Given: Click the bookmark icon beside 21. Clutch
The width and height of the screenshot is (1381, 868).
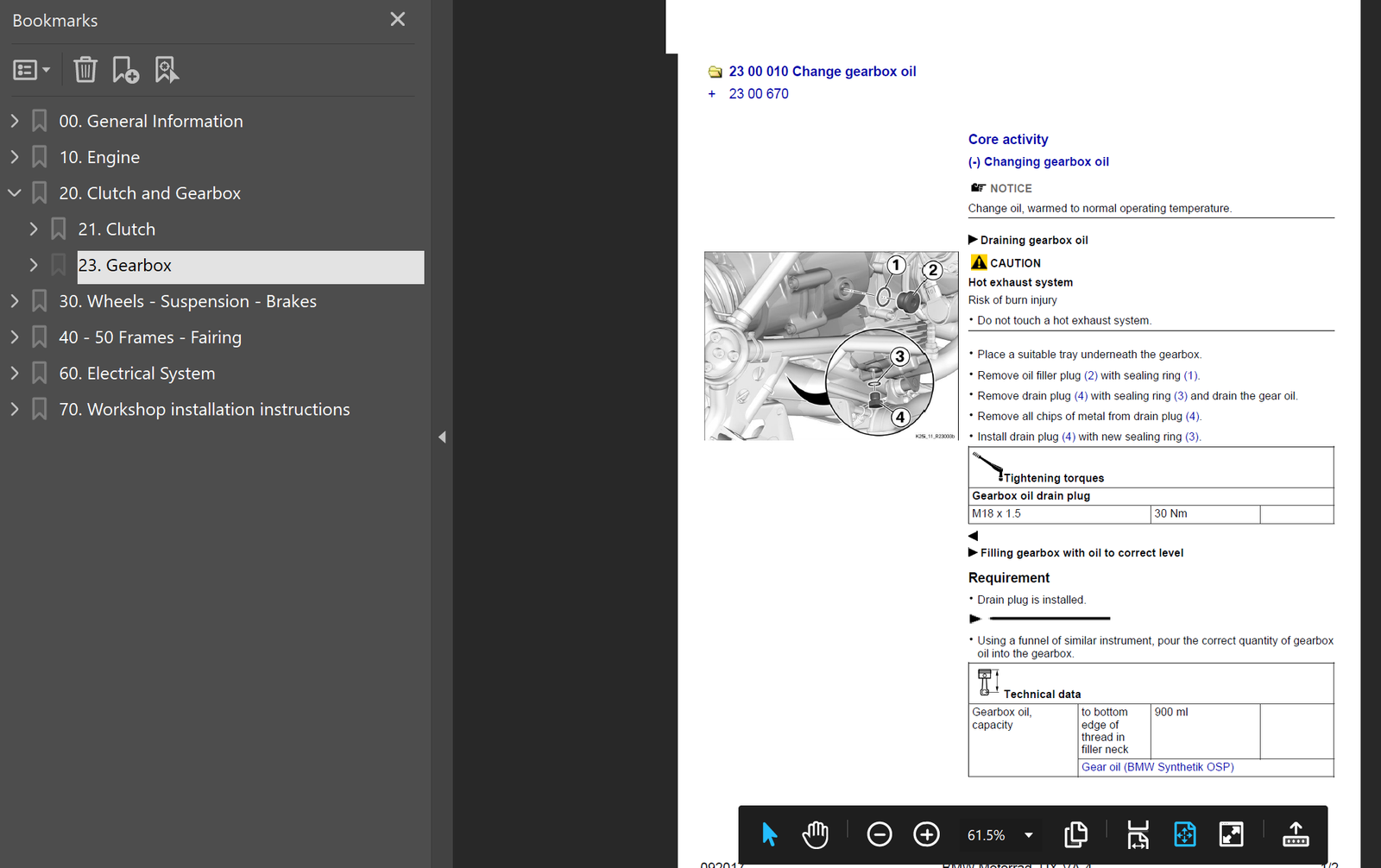Looking at the screenshot, I should tap(59, 230).
